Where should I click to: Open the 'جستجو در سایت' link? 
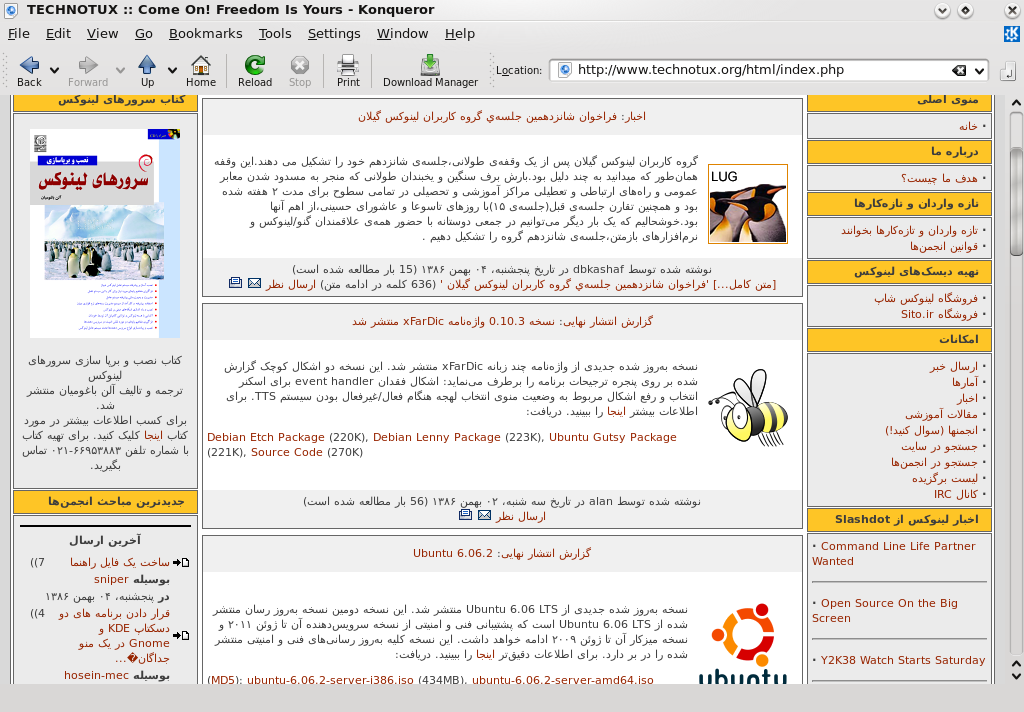pos(940,447)
